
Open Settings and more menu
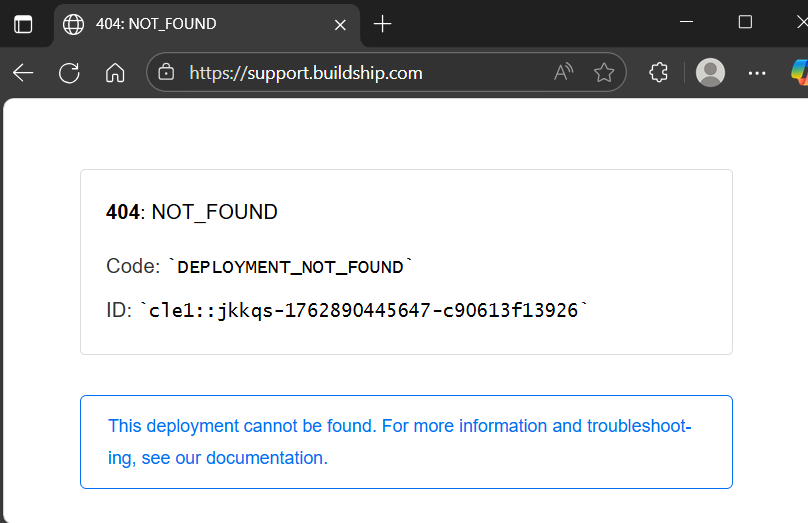click(x=757, y=72)
